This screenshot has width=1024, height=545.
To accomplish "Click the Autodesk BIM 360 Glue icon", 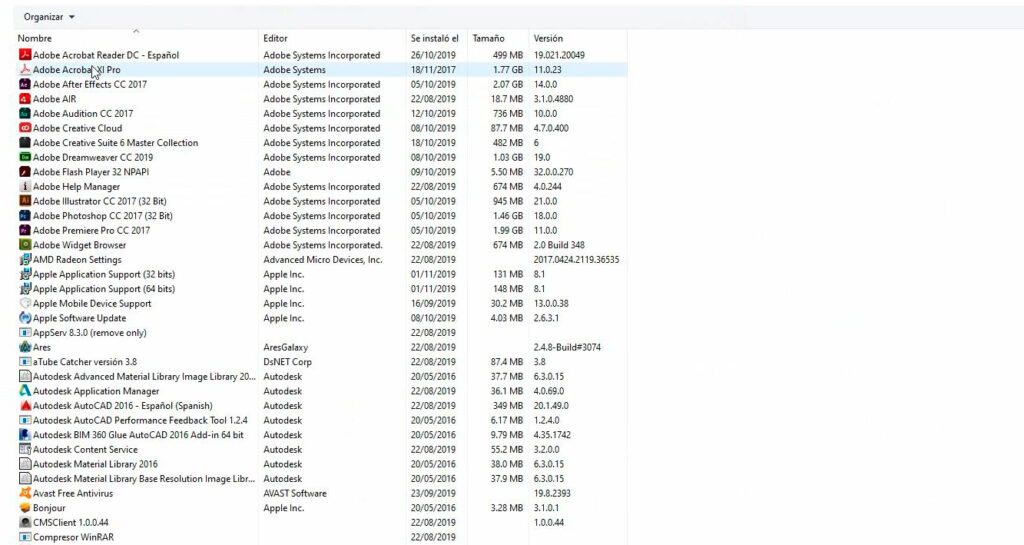I will click(x=25, y=435).
